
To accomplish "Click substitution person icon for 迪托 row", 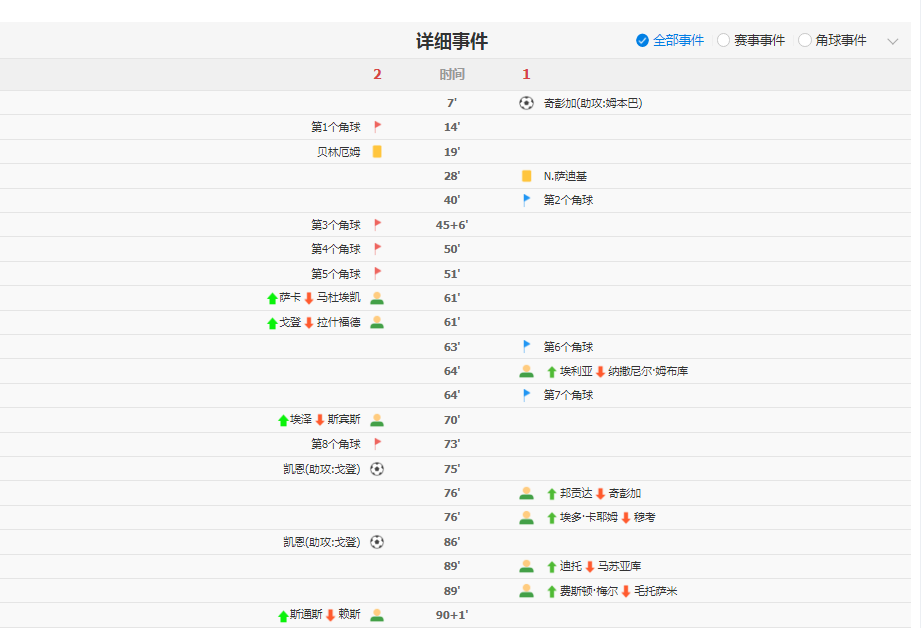I will coord(526,566).
